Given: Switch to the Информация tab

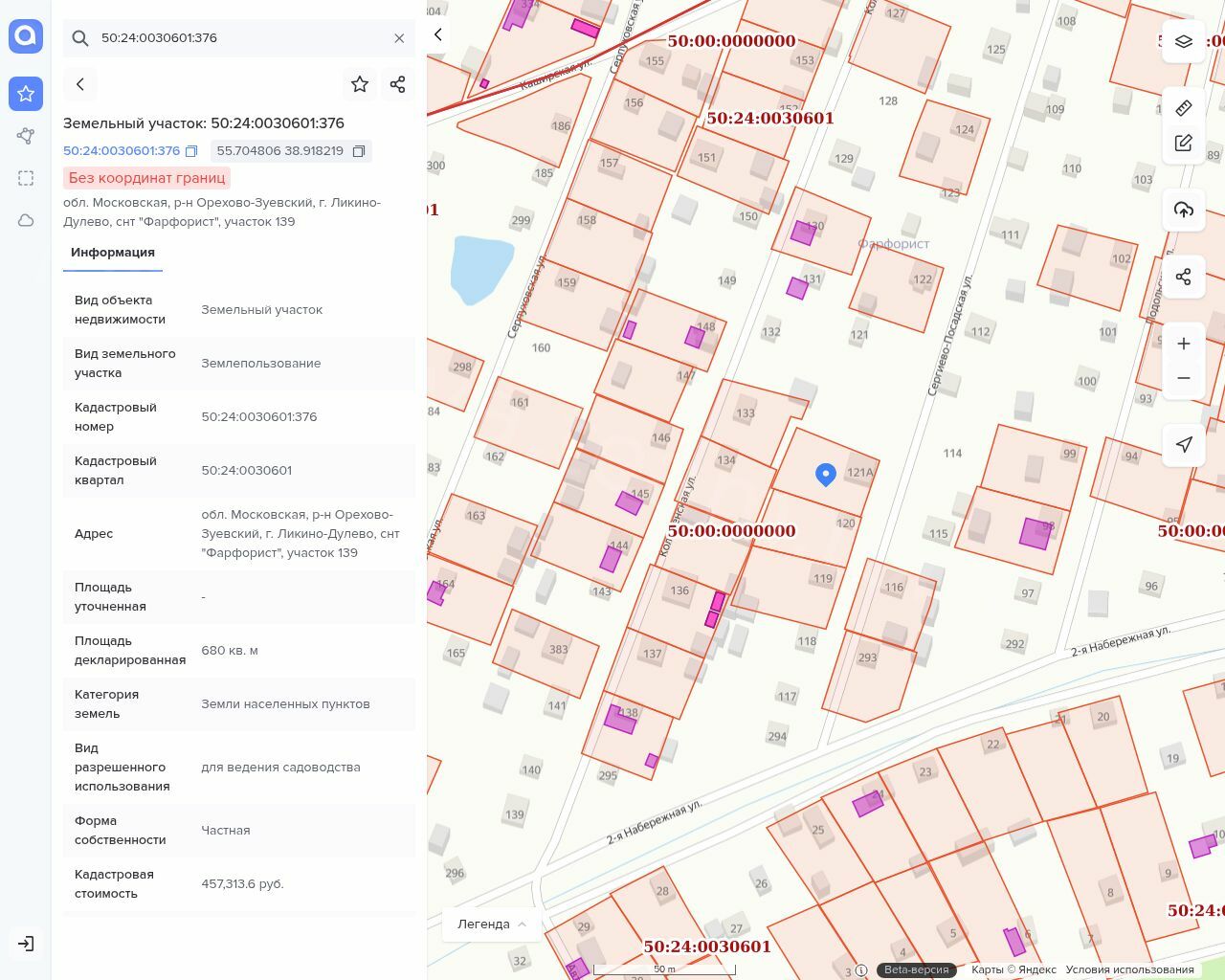Looking at the screenshot, I should (113, 253).
